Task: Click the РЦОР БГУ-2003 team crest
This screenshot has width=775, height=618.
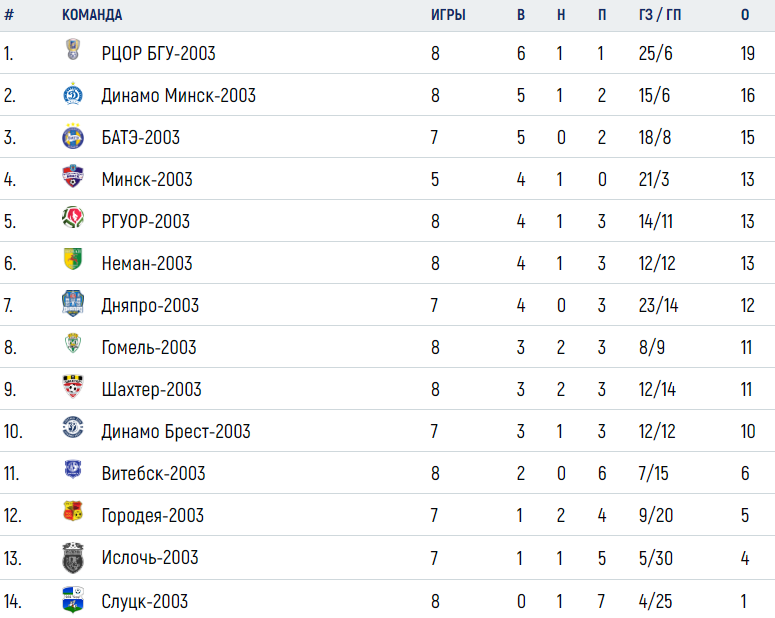Action: (x=73, y=49)
